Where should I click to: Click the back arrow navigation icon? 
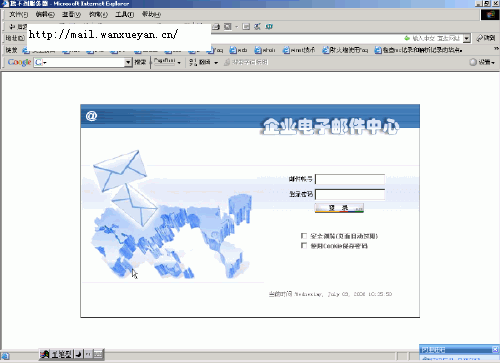pyautogui.click(x=12, y=26)
